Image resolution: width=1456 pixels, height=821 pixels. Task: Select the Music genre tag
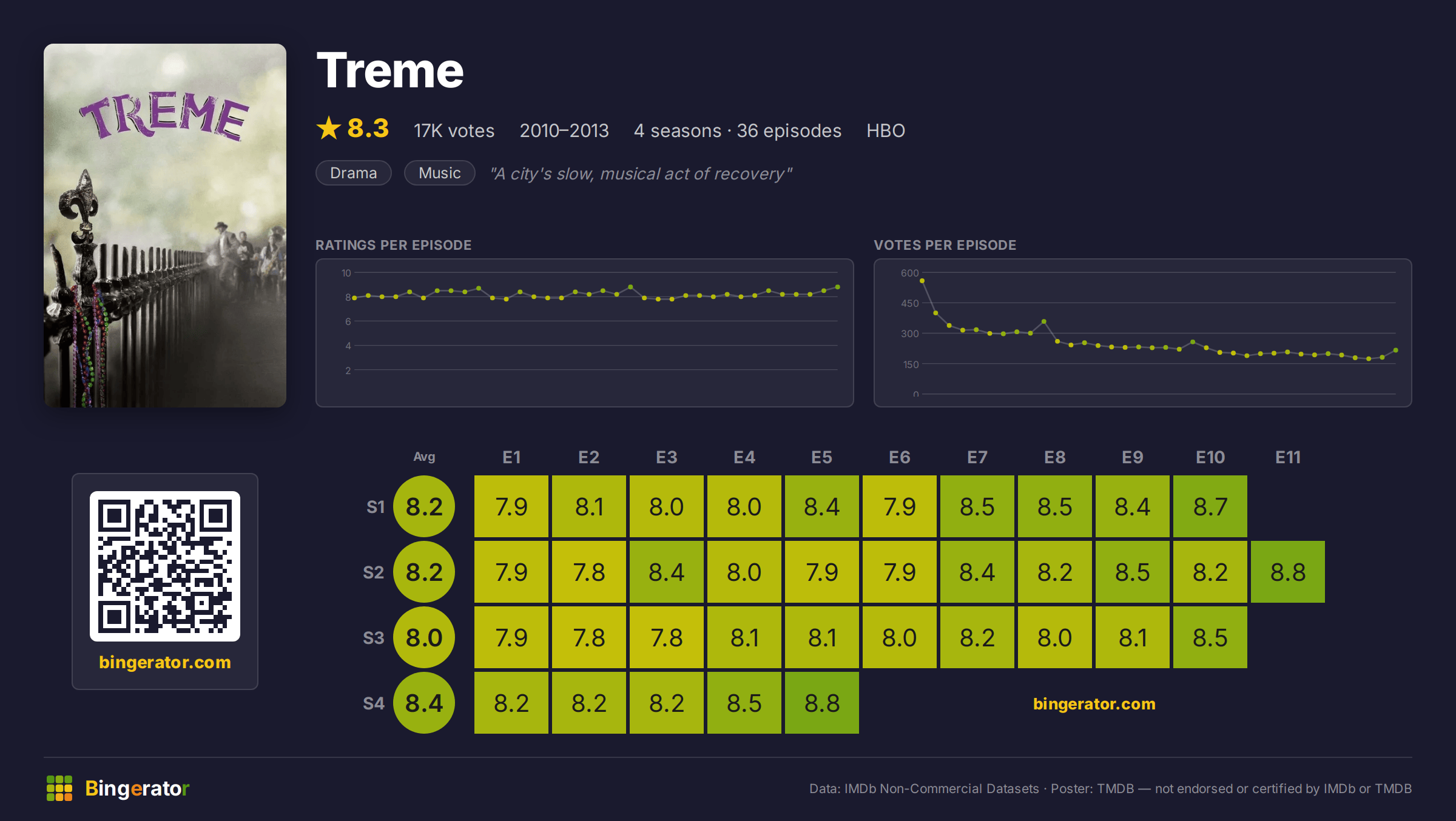pyautogui.click(x=440, y=173)
